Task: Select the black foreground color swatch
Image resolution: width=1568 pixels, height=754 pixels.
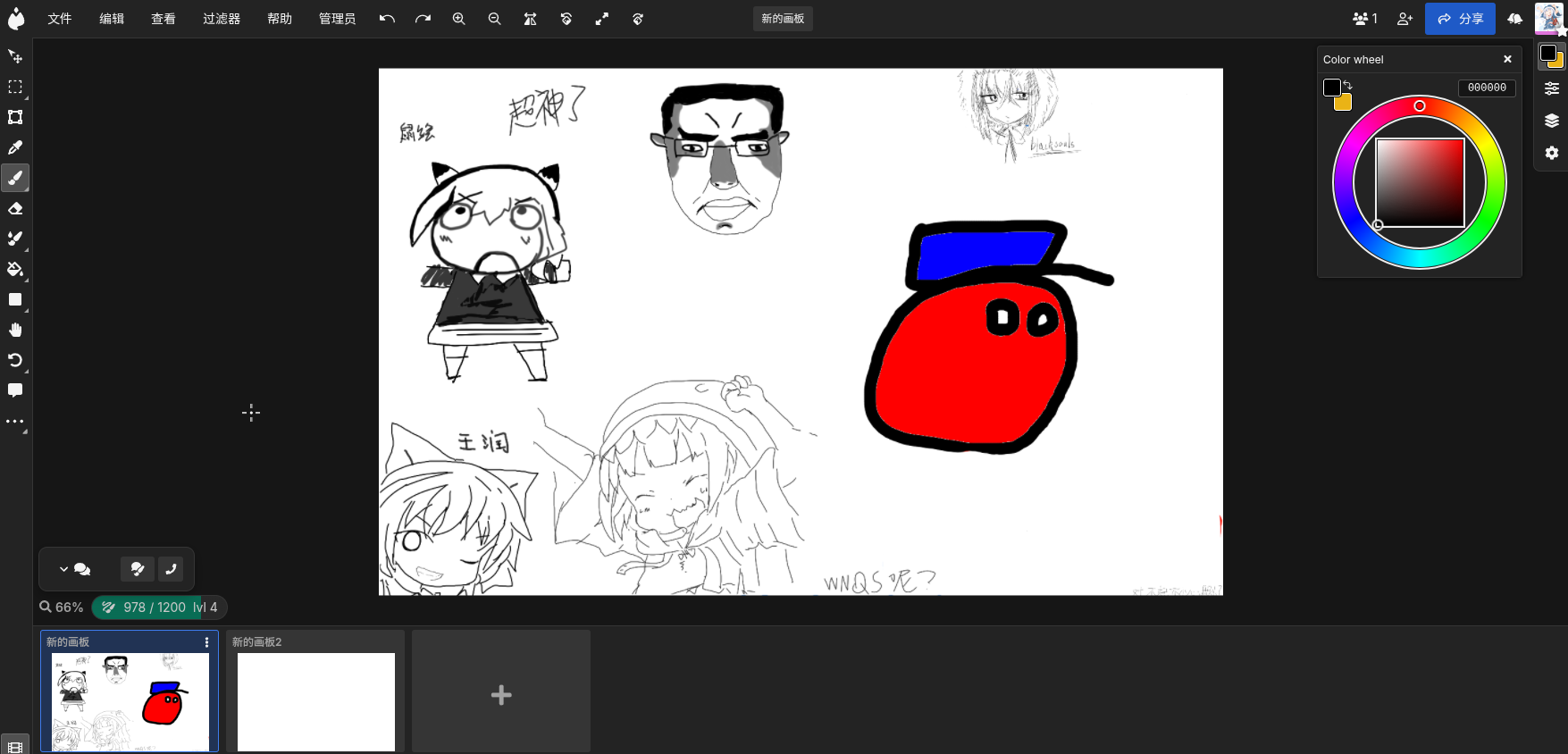Action: [1332, 87]
